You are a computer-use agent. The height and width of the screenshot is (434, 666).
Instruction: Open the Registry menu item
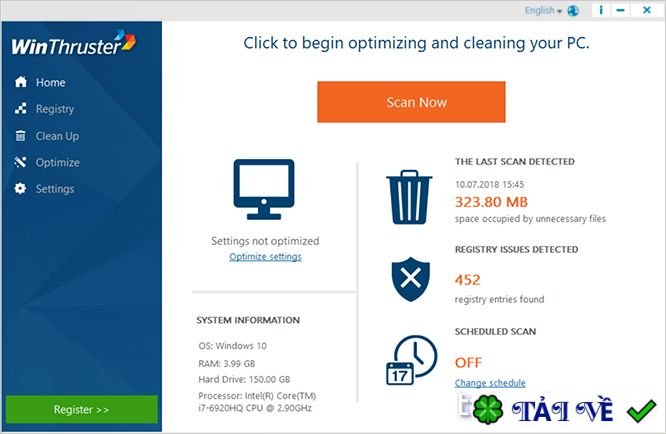pos(54,109)
